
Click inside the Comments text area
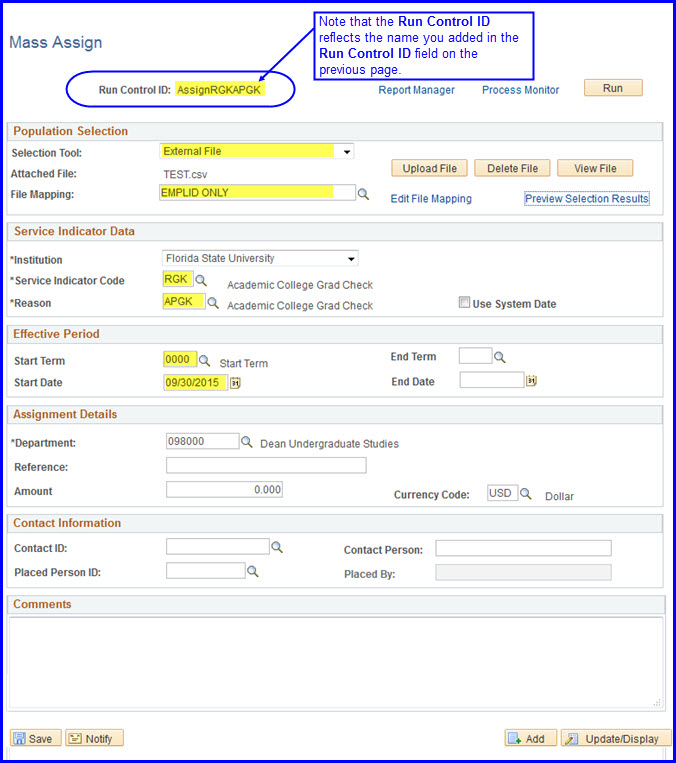(x=336, y=660)
